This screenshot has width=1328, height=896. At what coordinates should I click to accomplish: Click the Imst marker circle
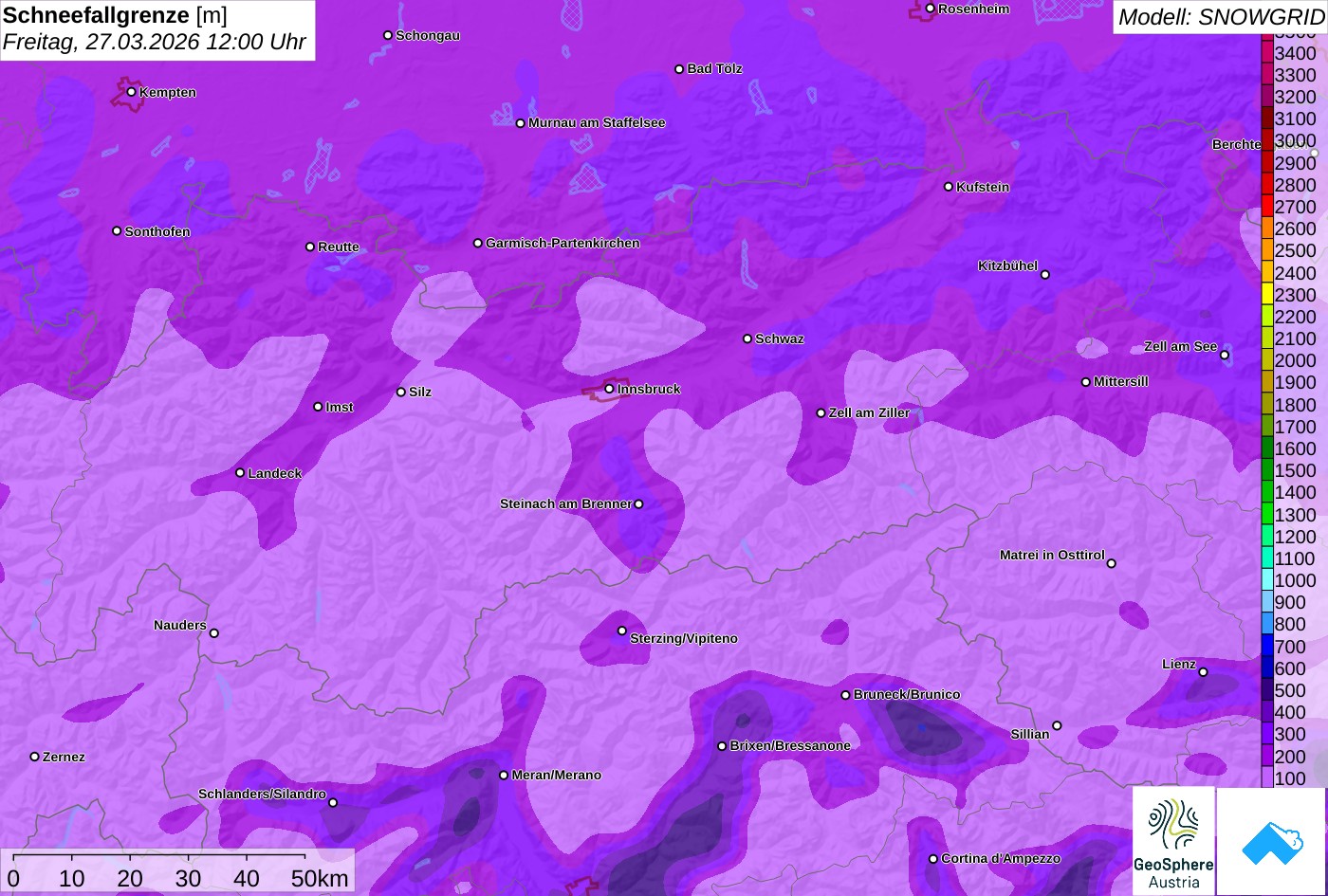tap(318, 407)
